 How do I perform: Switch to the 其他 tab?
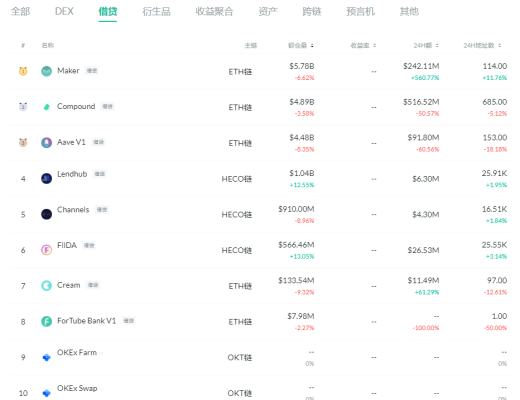pyautogui.click(x=409, y=12)
